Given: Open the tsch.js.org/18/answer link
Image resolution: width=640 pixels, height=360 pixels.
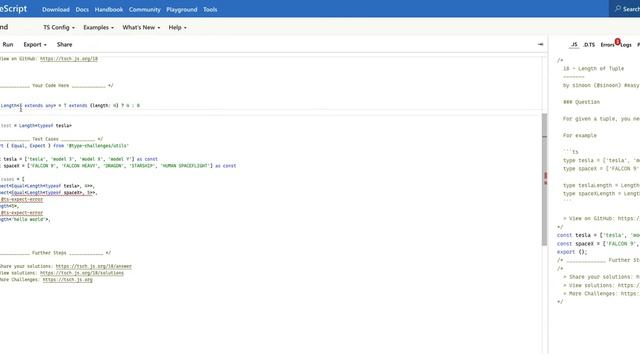Looking at the screenshot, I should pos(93,266).
